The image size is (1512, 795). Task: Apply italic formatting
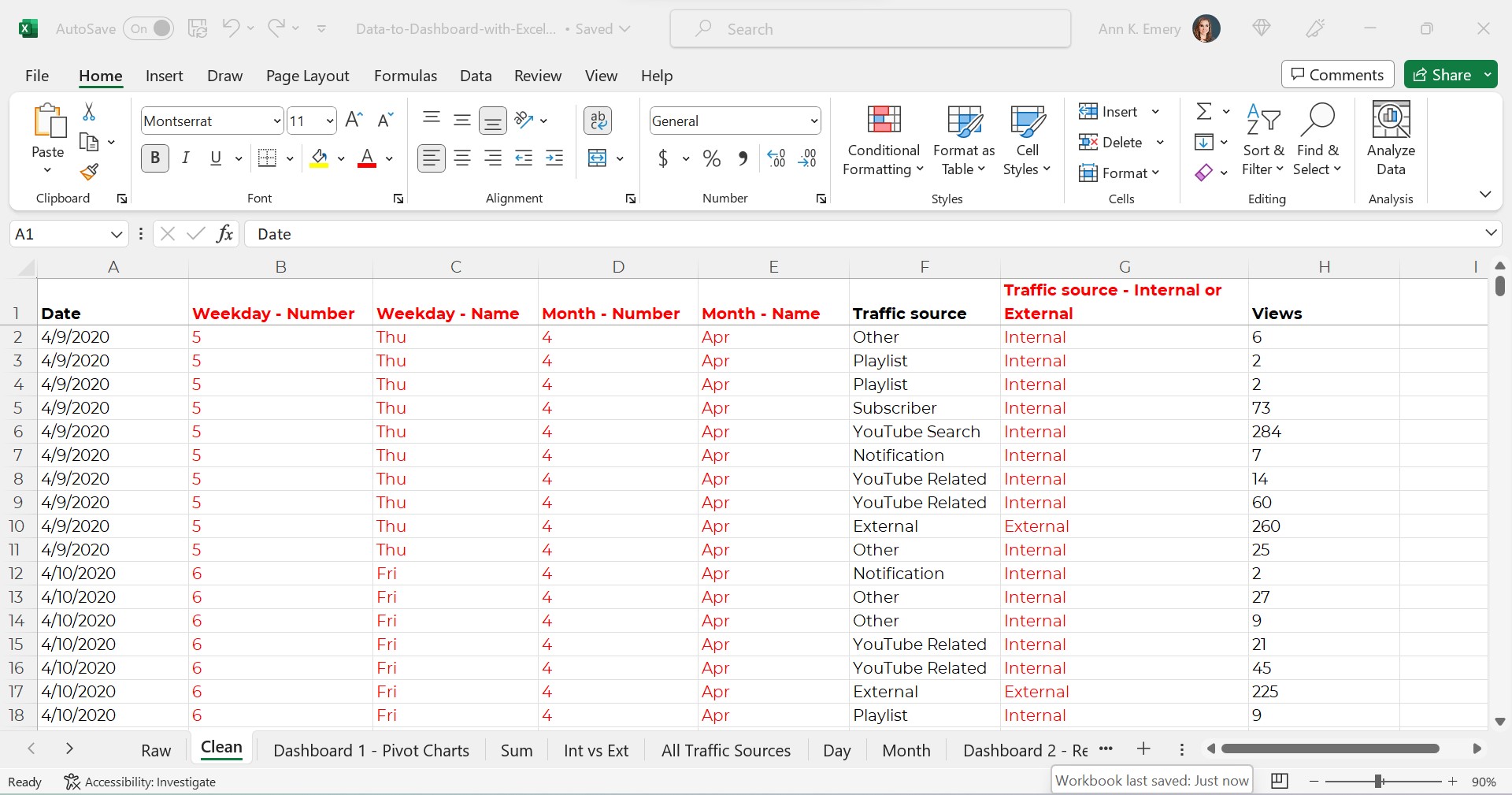[186, 158]
